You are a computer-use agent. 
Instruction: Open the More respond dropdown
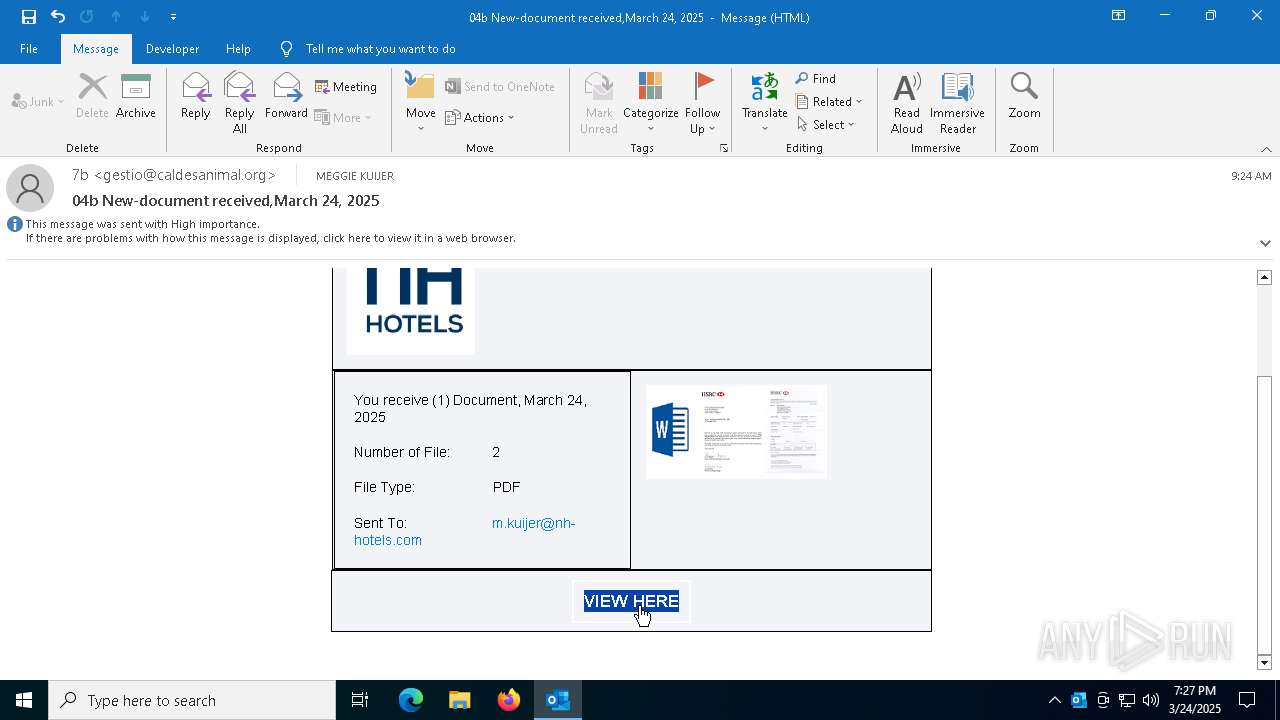344,117
